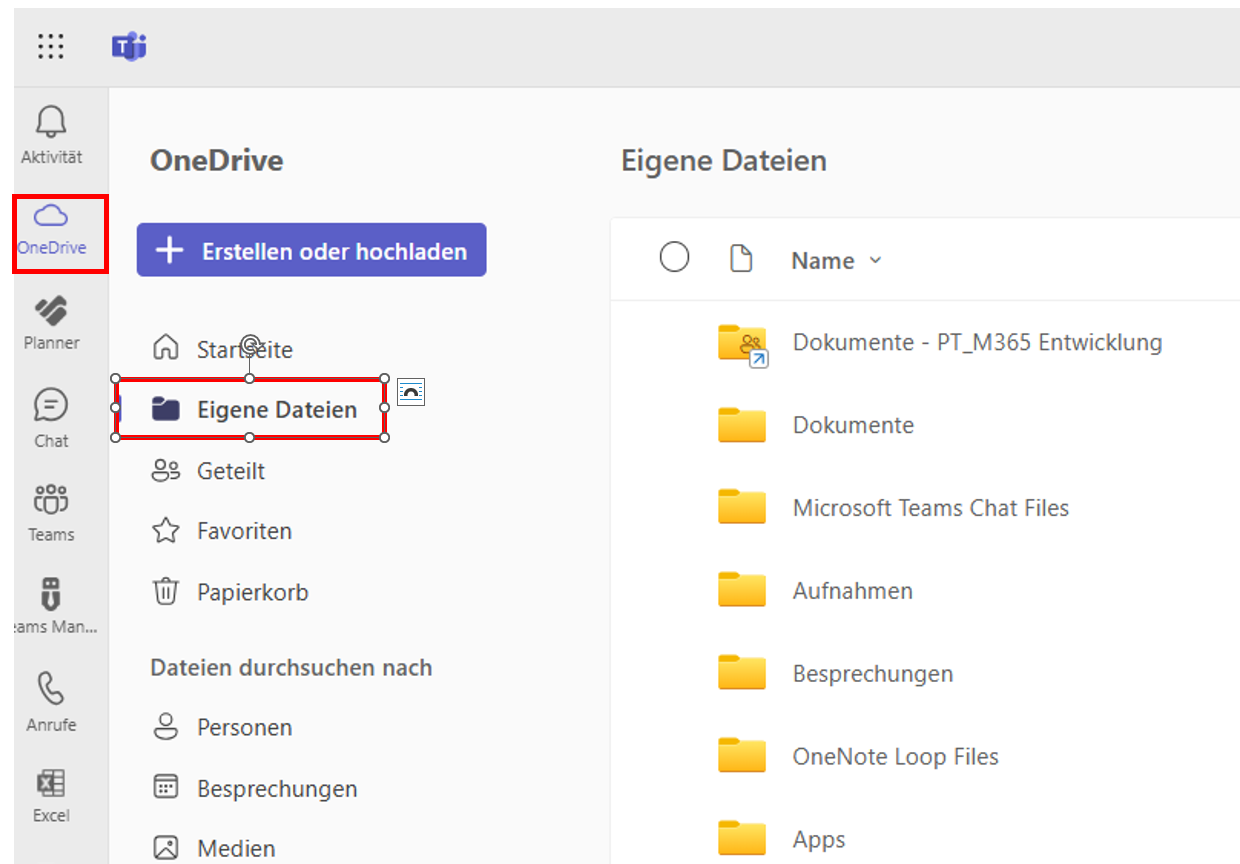Open the Aufnahmen folder
The image size is (1240, 864).
point(852,591)
